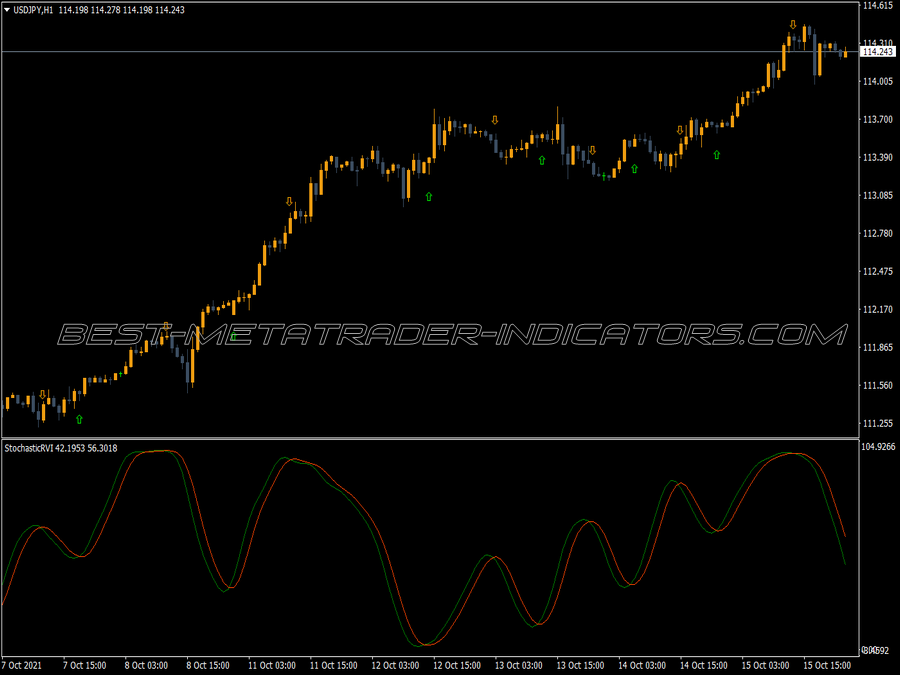Click the 11 Oct 03:00 time label
The width and height of the screenshot is (900, 675).
click(x=272, y=666)
